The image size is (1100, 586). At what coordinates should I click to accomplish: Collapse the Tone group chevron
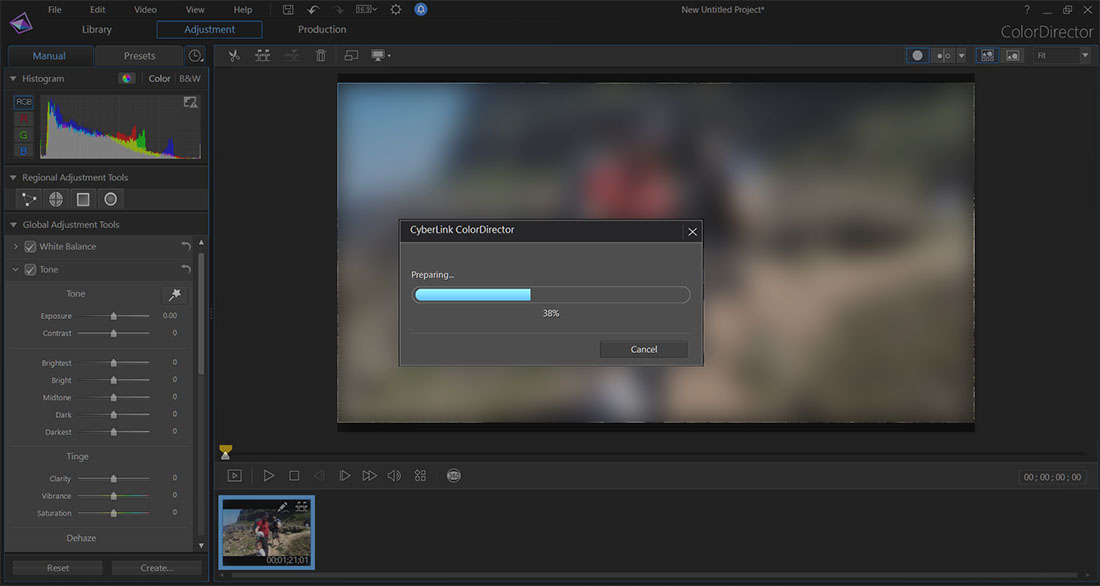point(15,269)
